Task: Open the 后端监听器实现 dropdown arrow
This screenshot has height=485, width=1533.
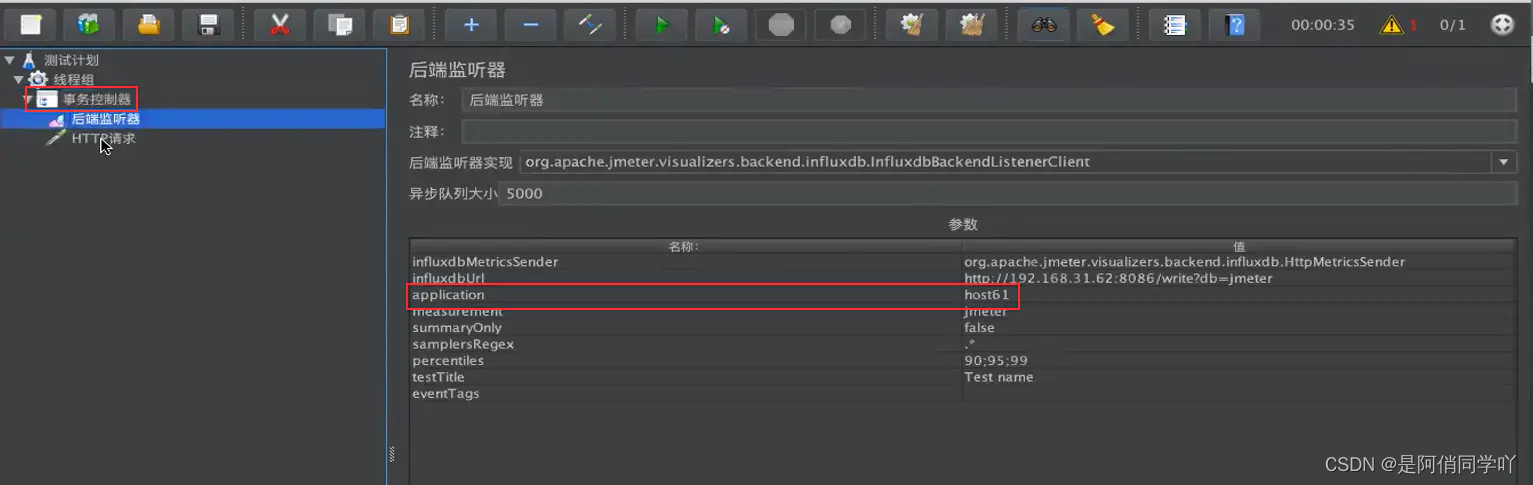Action: pos(1503,162)
